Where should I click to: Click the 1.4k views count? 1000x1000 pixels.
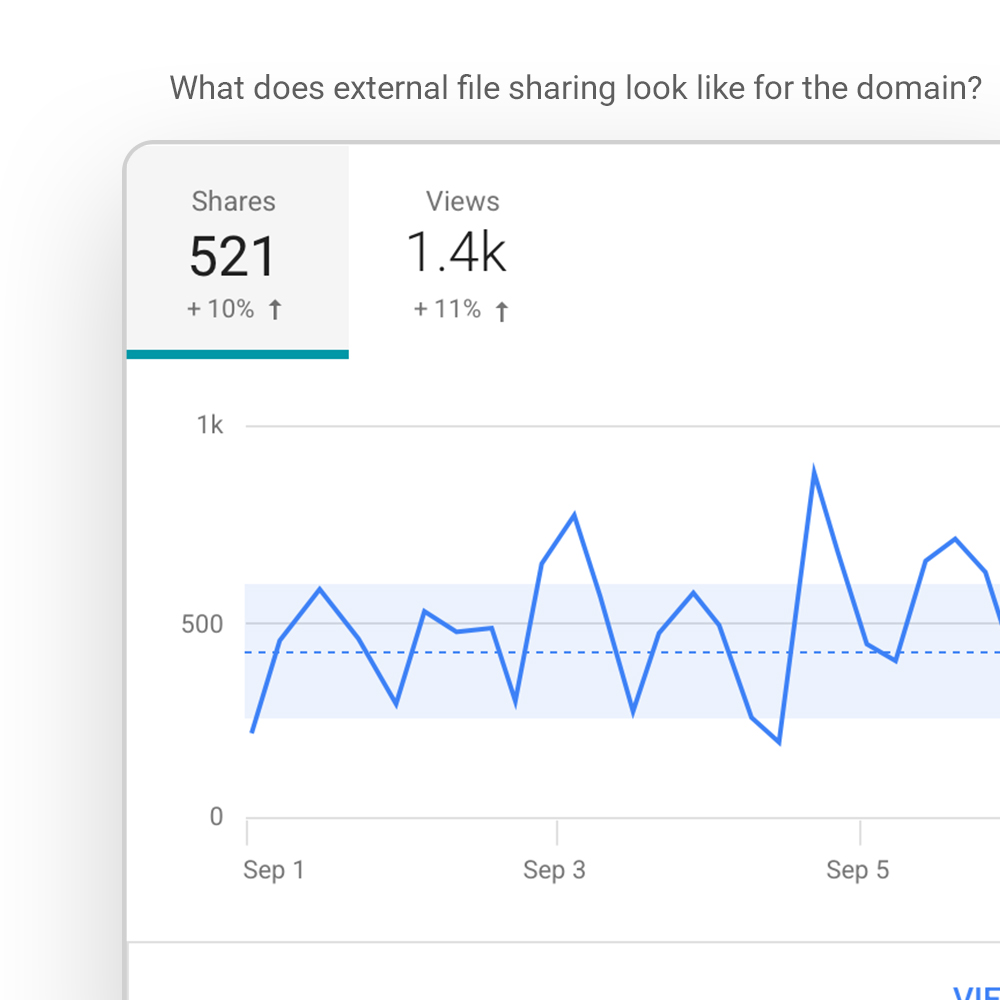click(457, 253)
